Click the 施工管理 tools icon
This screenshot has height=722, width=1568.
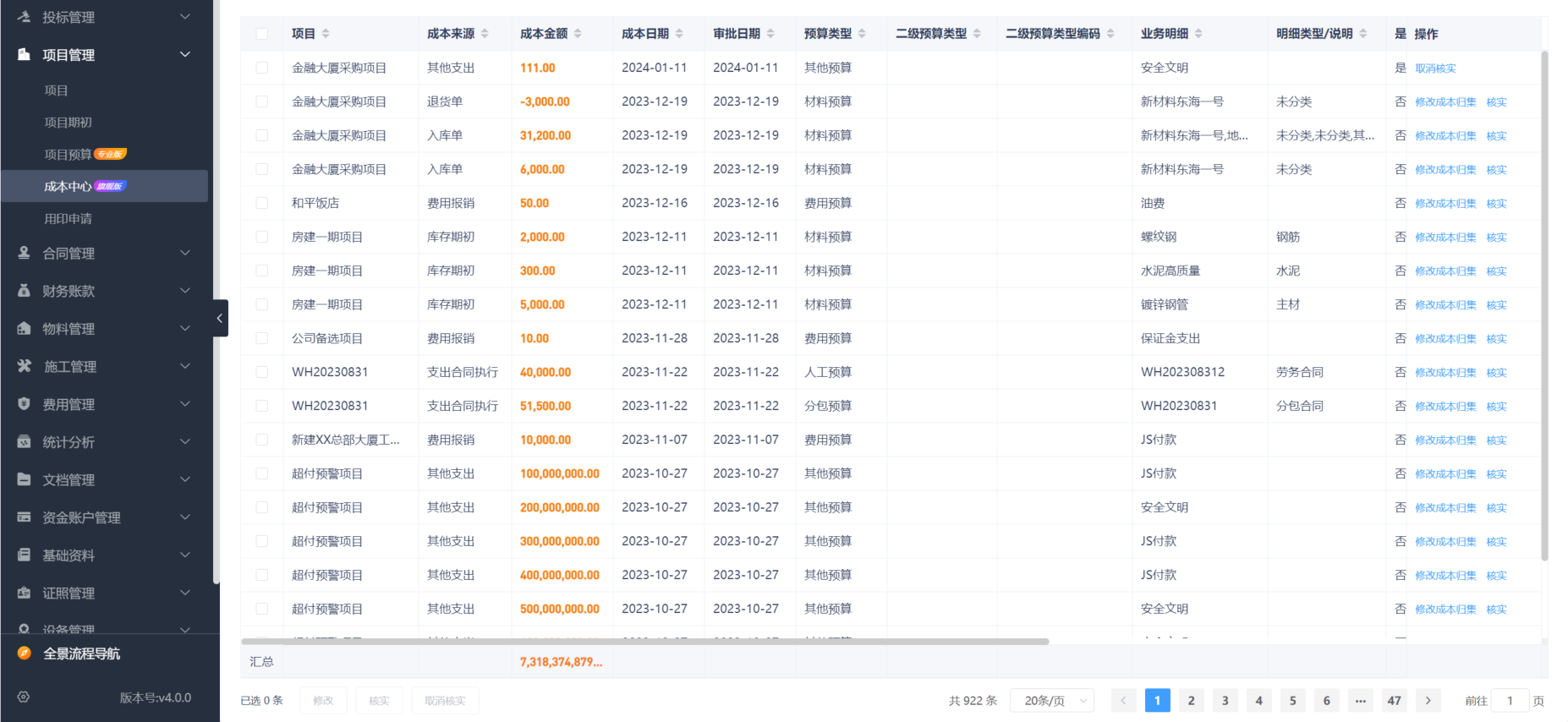24,366
